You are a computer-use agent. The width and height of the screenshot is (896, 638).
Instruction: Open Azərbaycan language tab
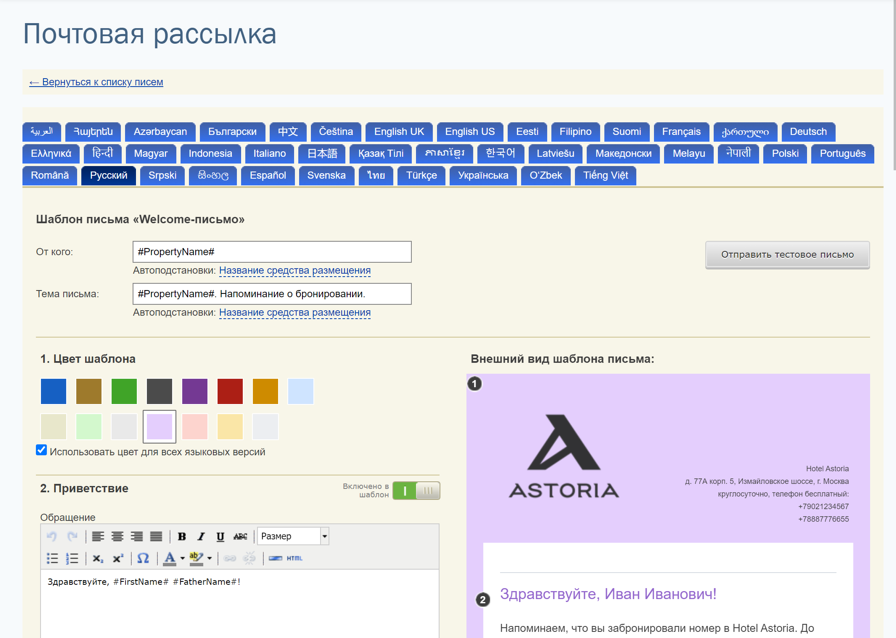click(160, 131)
